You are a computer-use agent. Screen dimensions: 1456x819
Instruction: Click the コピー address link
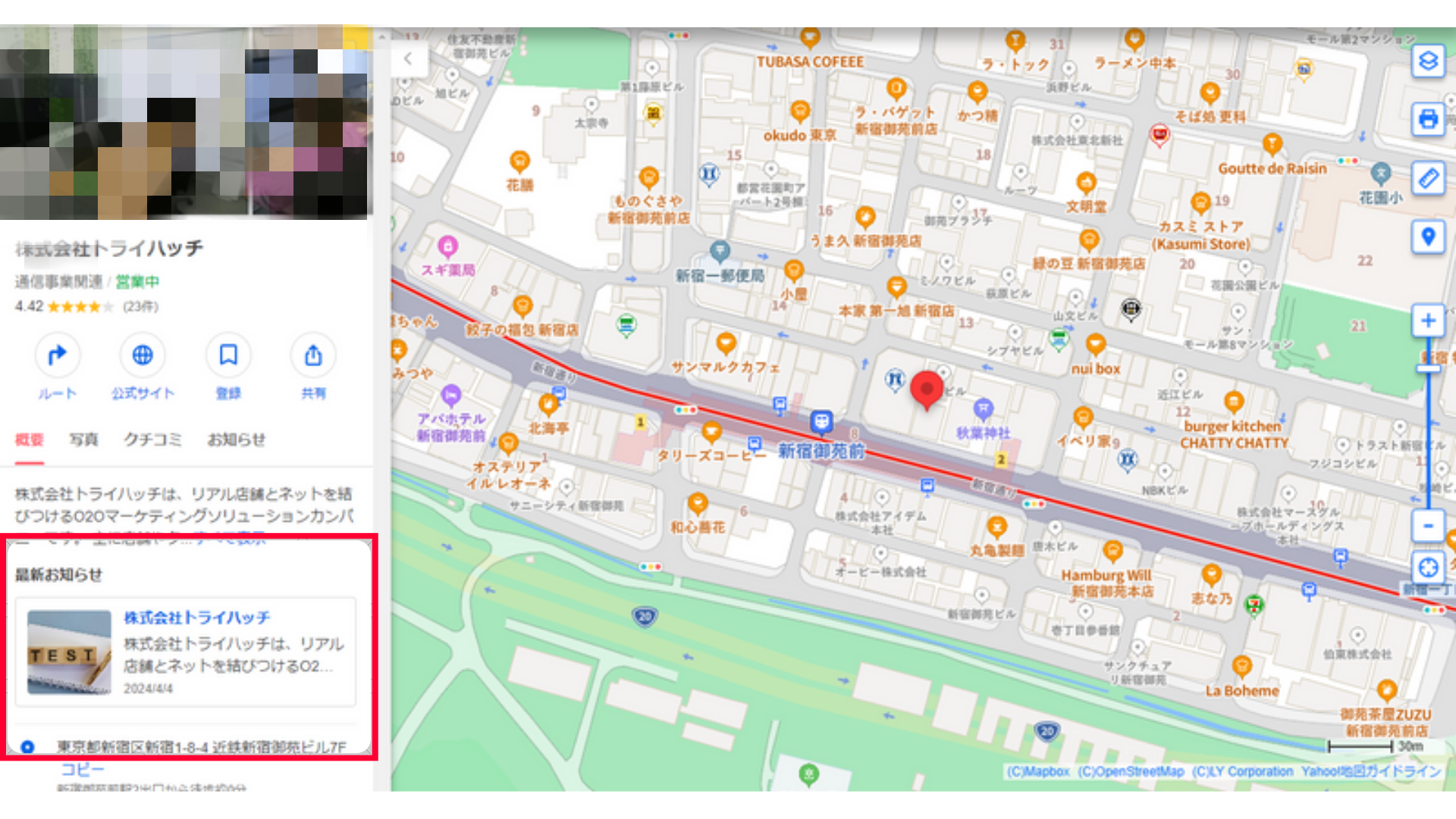click(x=83, y=769)
